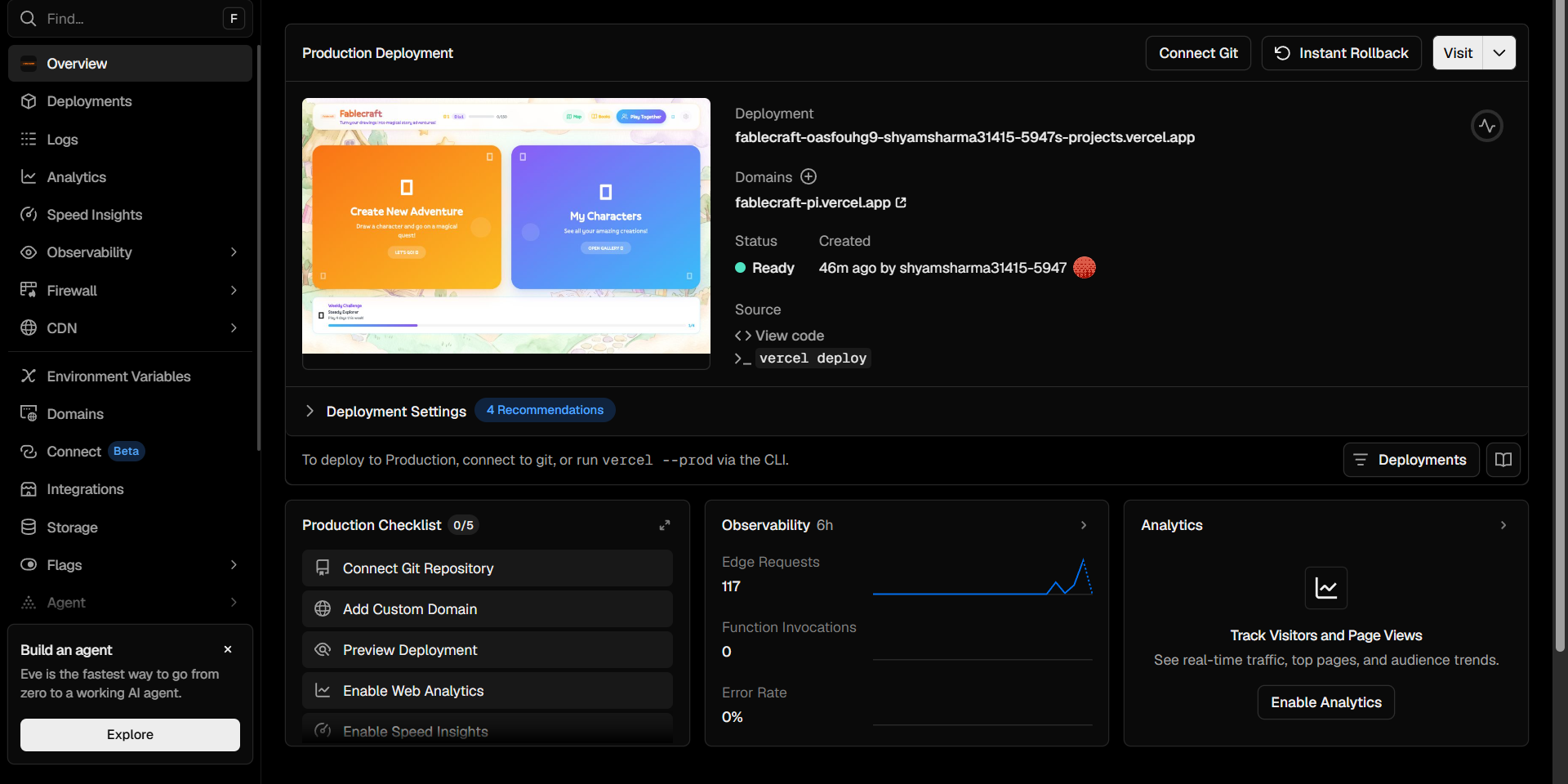Click the vercel deploy command
The image size is (1568, 784).
pos(813,359)
